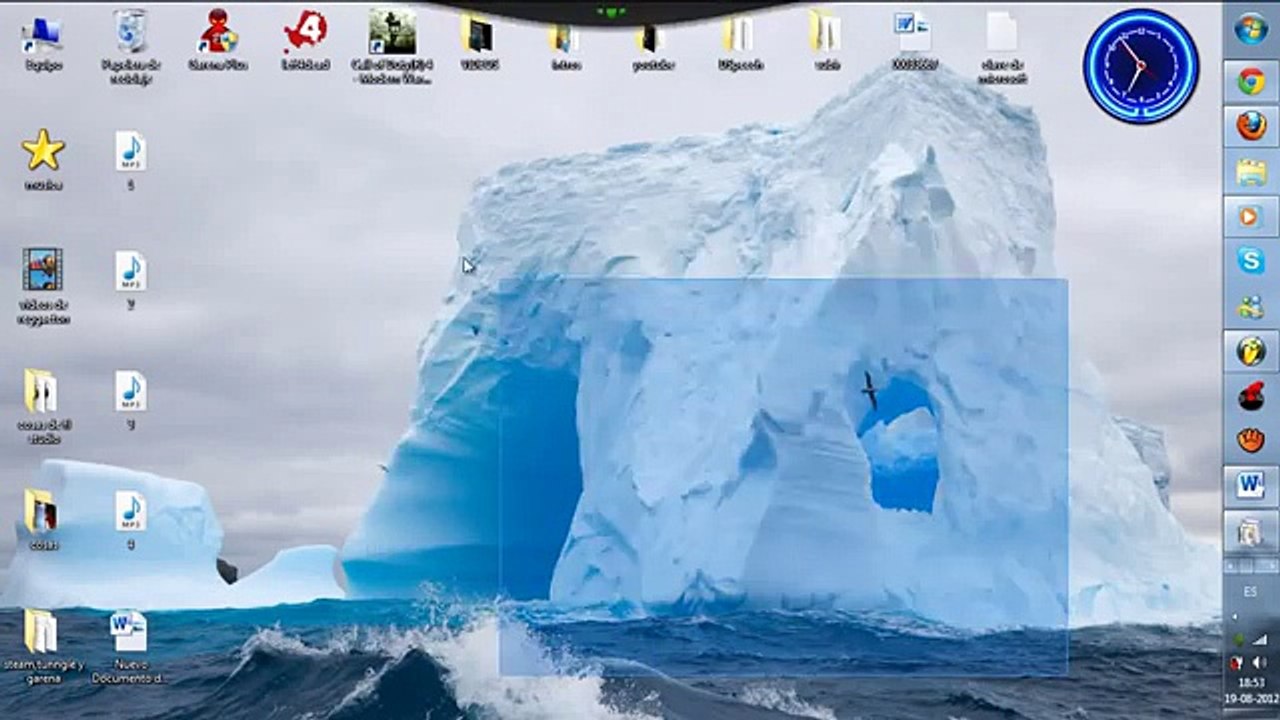Open the Windows Start menu orb
The height and width of the screenshot is (720, 1280).
(x=1251, y=28)
